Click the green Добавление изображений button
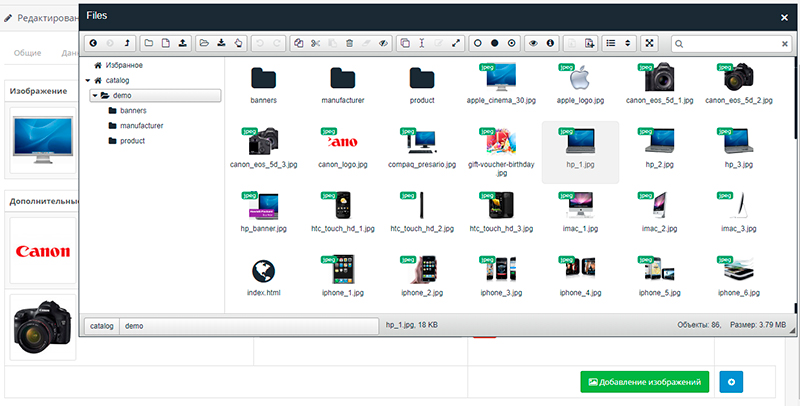This screenshot has height=406, width=800. tap(646, 382)
